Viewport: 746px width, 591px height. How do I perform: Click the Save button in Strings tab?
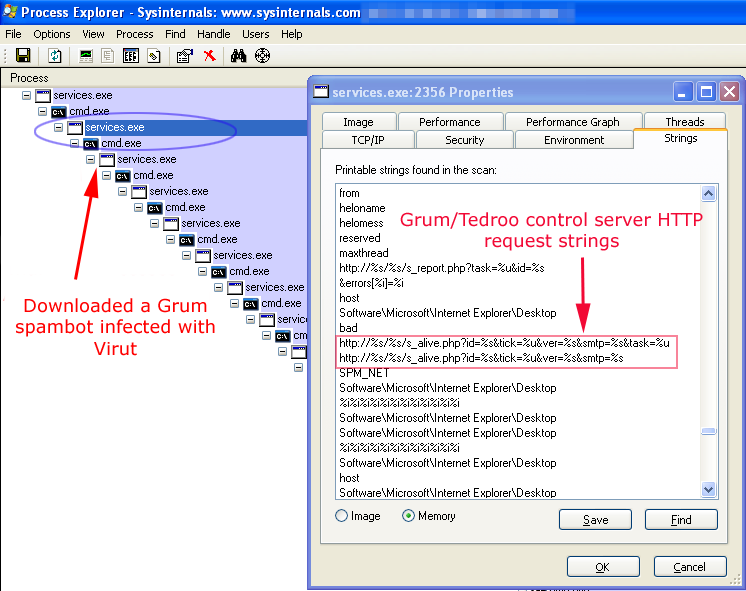pyautogui.click(x=595, y=520)
